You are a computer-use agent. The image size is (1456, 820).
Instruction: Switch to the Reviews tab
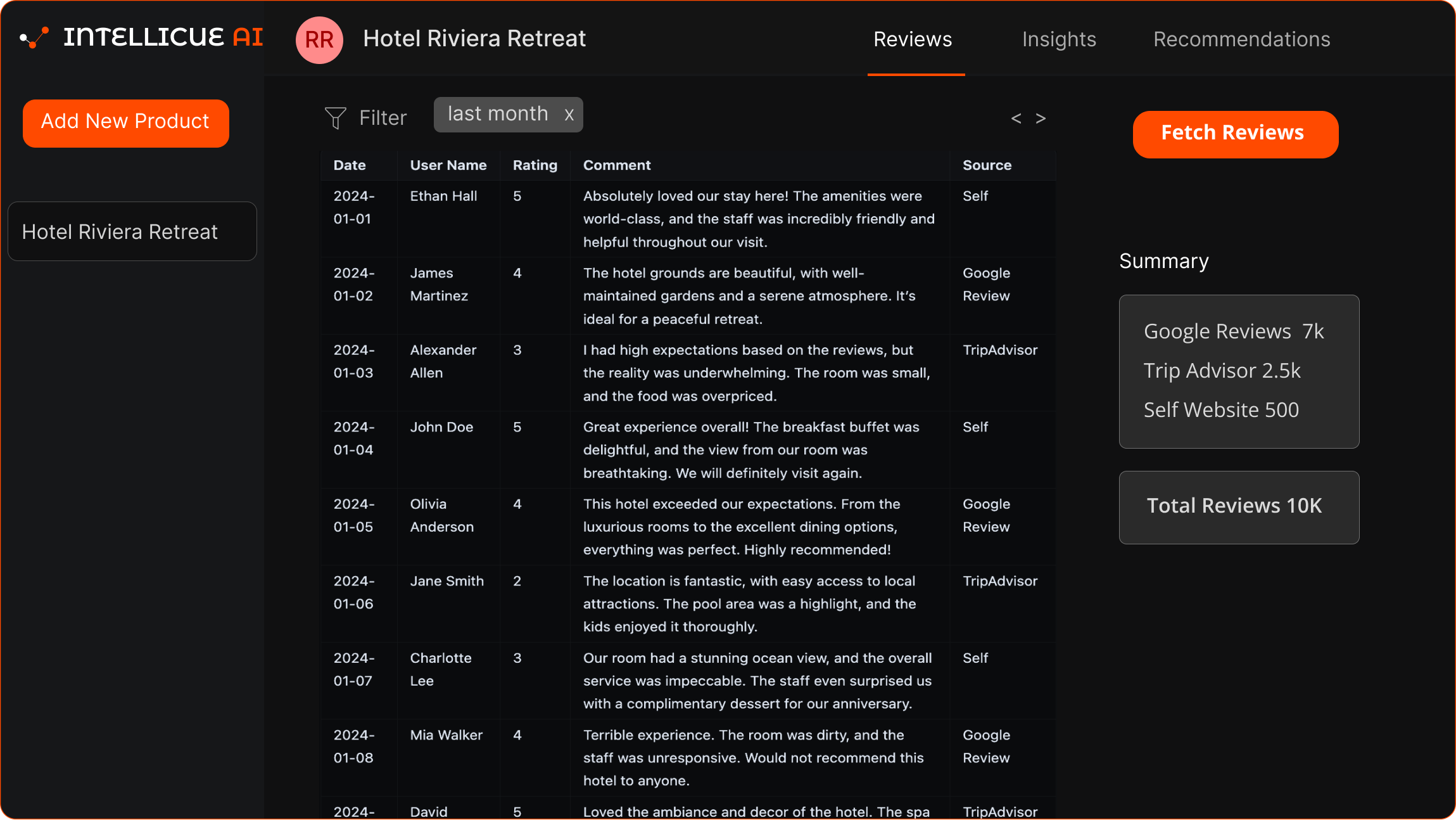(x=913, y=39)
